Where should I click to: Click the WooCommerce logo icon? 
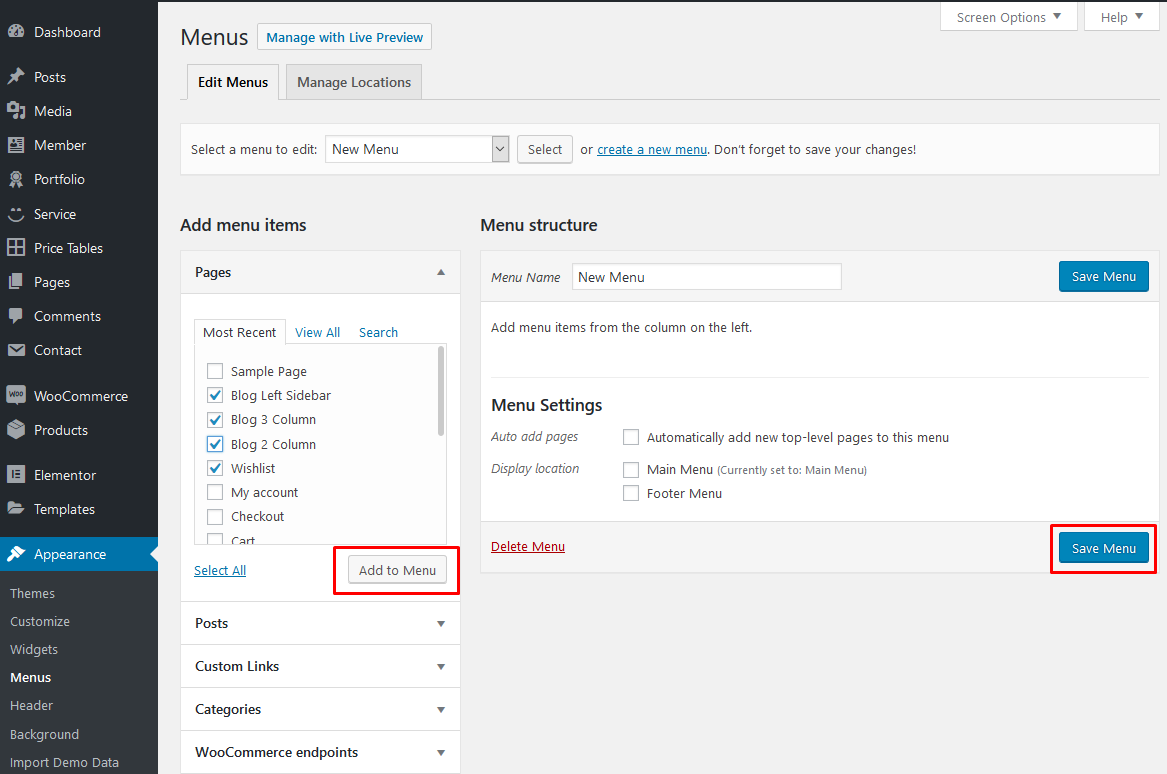click(16, 396)
